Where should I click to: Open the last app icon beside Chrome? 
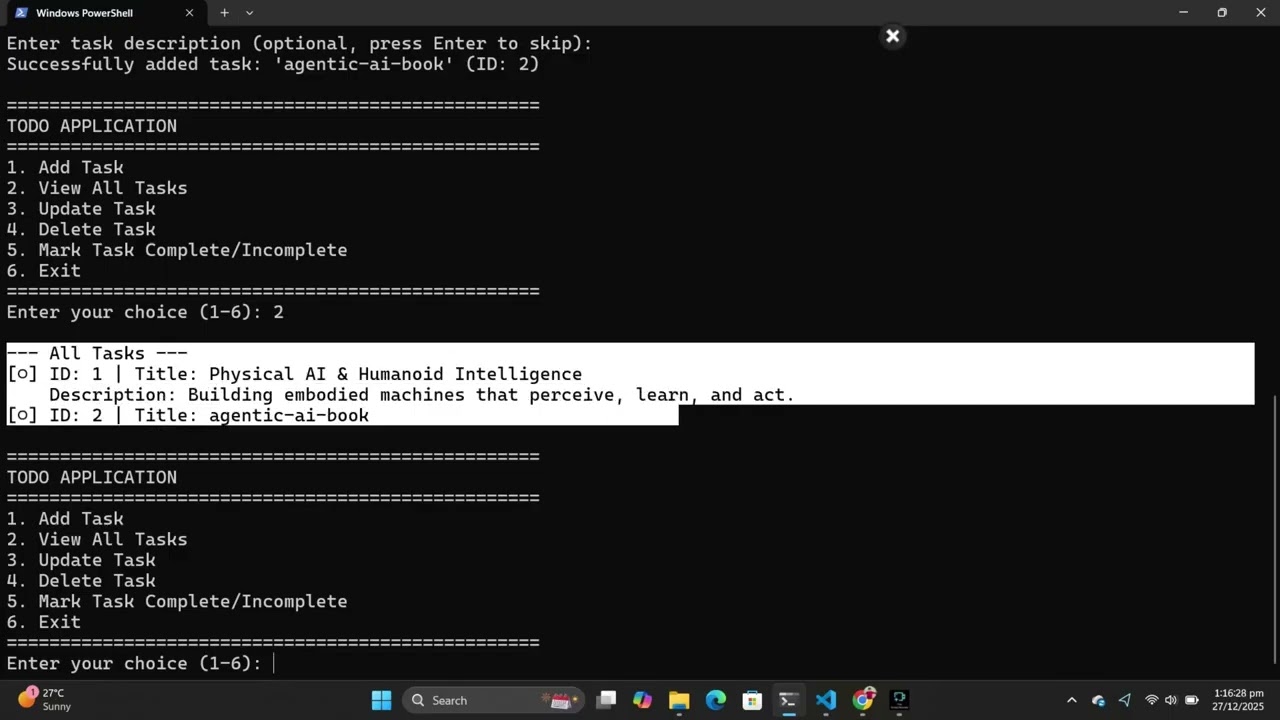[899, 700]
